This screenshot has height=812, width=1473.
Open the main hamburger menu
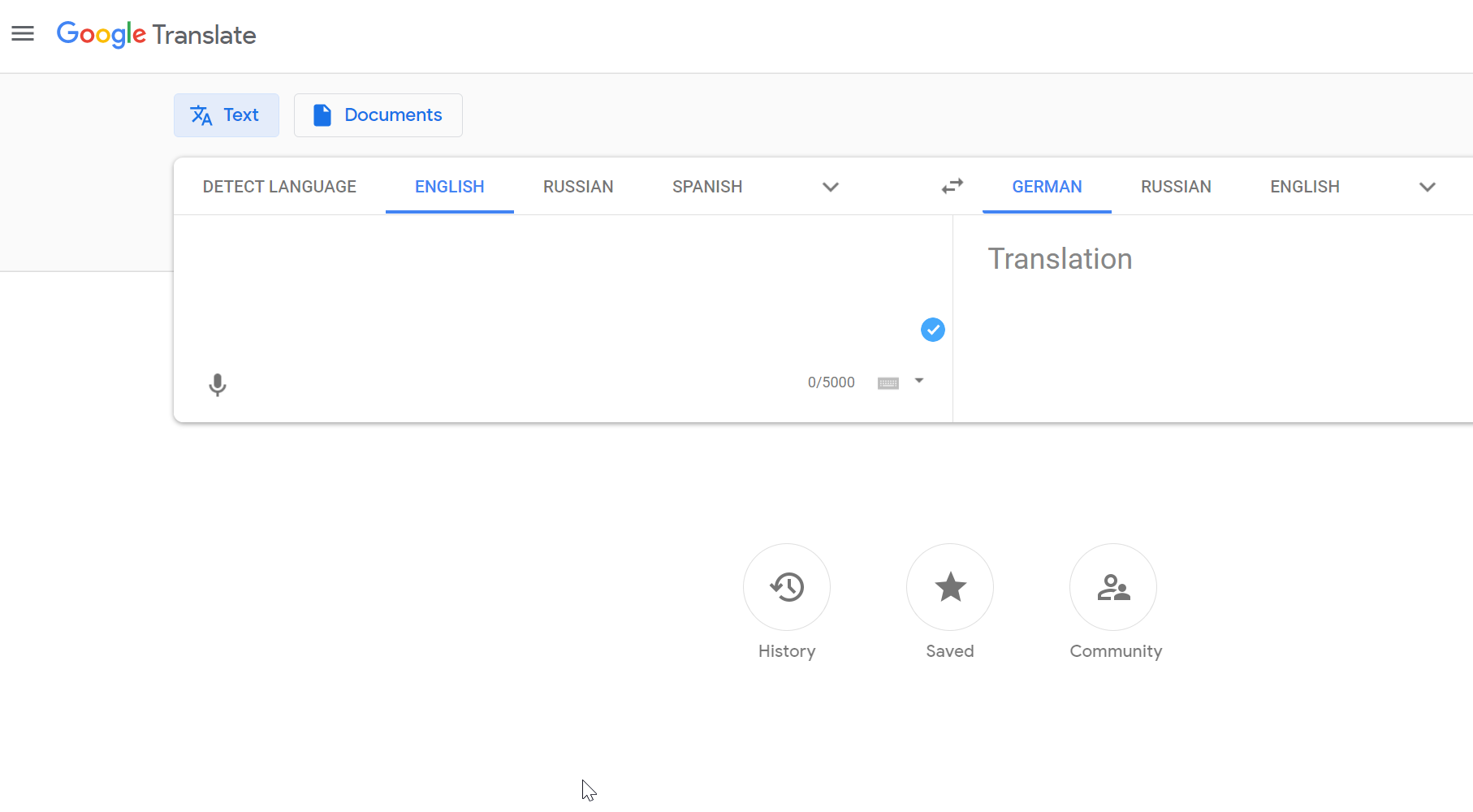coord(23,34)
